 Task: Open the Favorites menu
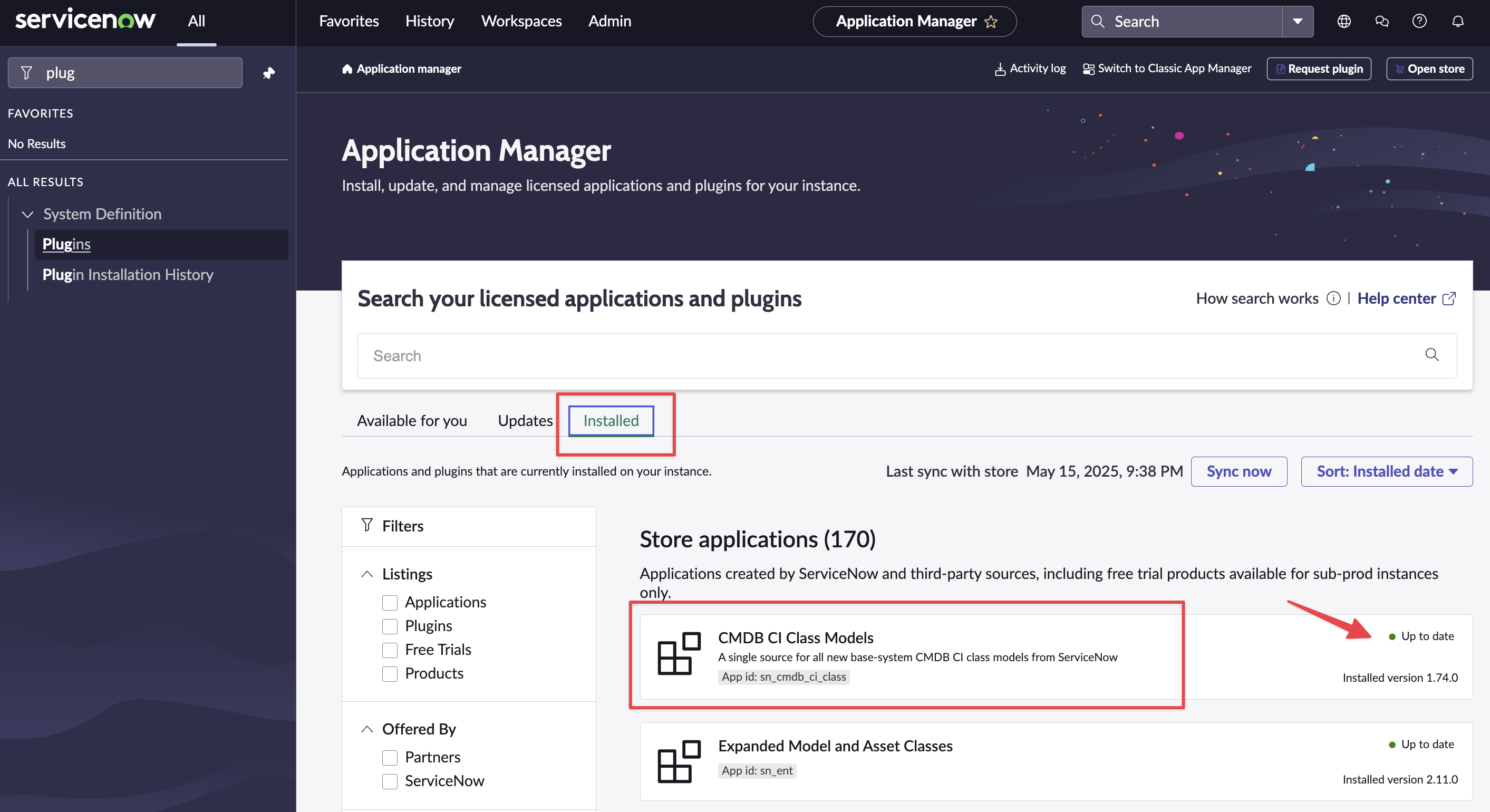click(349, 22)
